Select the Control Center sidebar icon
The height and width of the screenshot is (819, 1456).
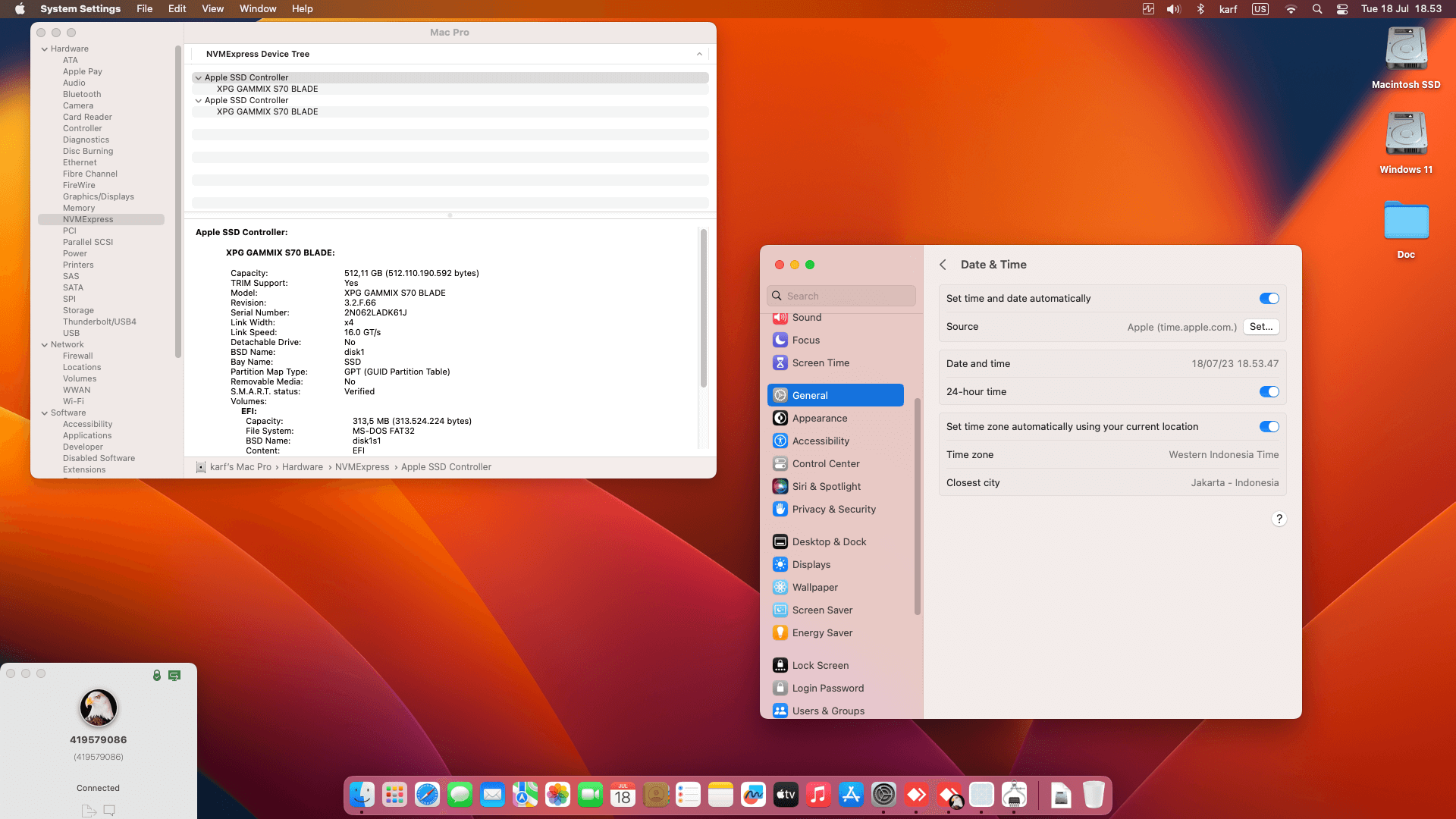[780, 464]
